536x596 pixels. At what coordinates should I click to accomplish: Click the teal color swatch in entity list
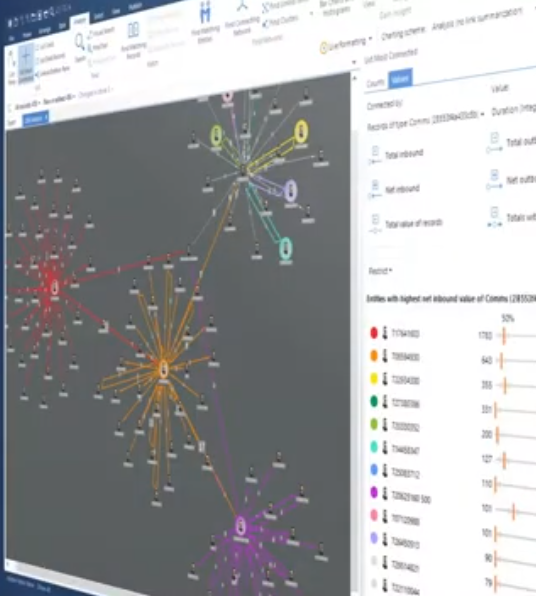374,447
